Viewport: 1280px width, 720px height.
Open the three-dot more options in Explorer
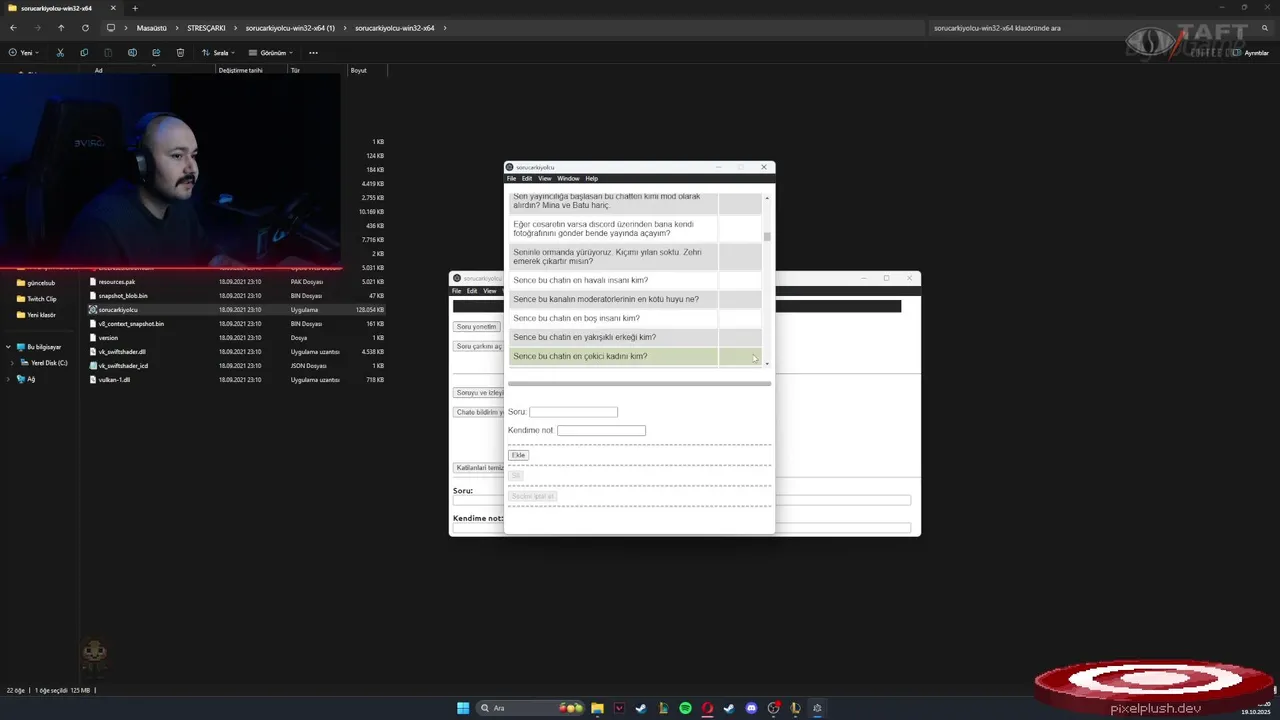pos(313,53)
